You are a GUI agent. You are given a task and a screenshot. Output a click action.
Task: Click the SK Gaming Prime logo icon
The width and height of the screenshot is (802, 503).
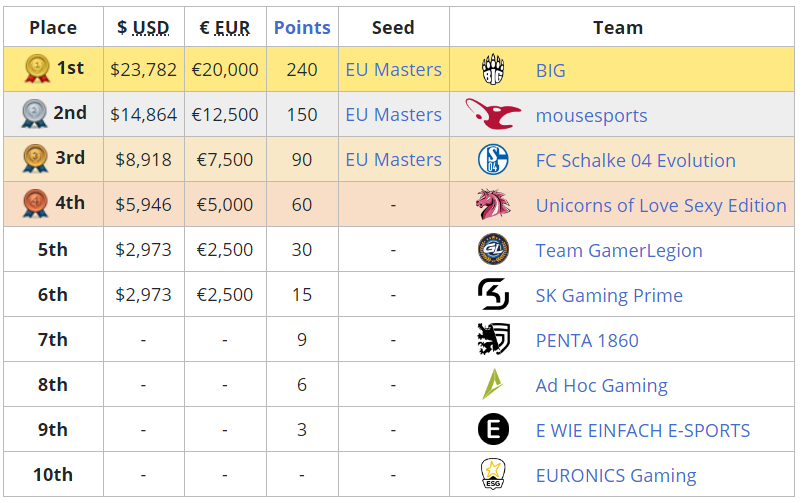(x=493, y=295)
